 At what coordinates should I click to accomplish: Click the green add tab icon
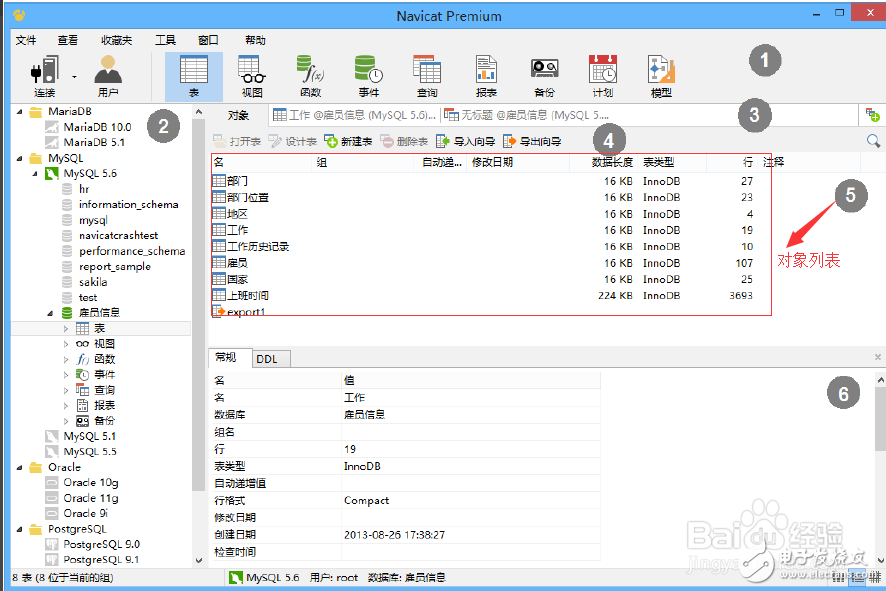click(x=875, y=115)
